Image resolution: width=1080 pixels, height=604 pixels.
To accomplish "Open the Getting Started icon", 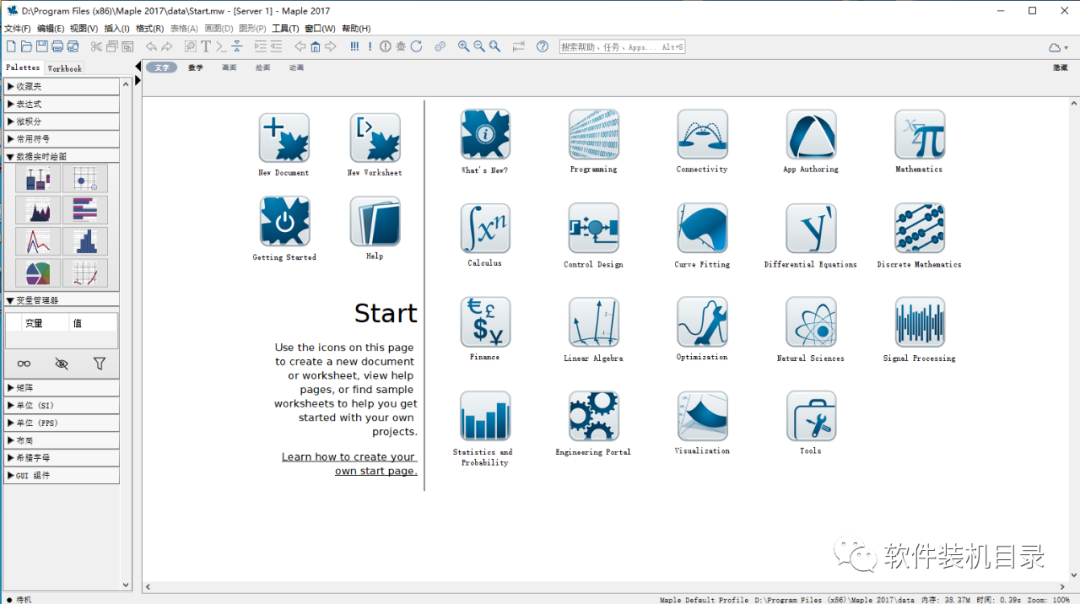I will [x=284, y=221].
